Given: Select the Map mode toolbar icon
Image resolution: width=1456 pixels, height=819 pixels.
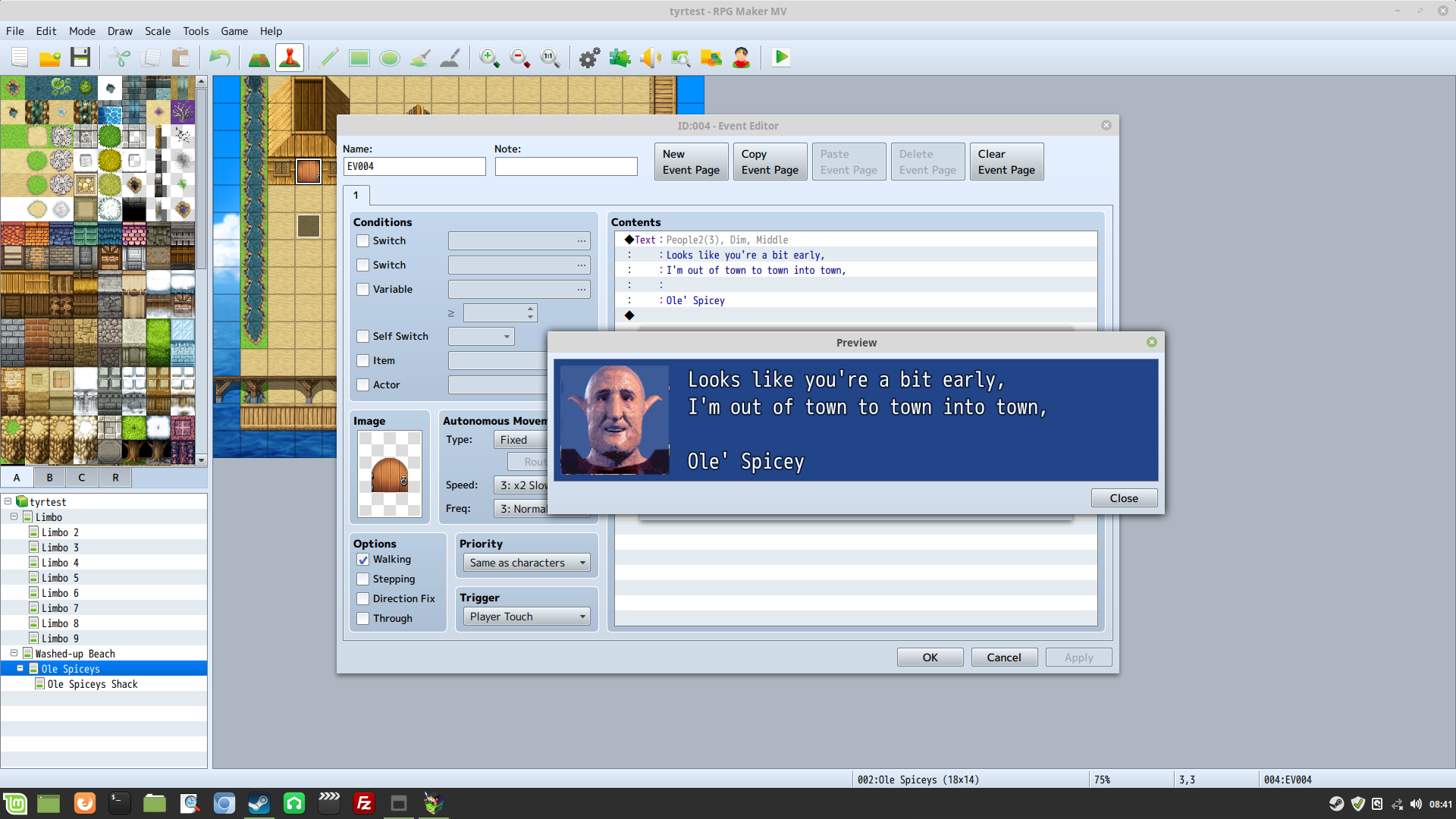Looking at the screenshot, I should (x=259, y=58).
